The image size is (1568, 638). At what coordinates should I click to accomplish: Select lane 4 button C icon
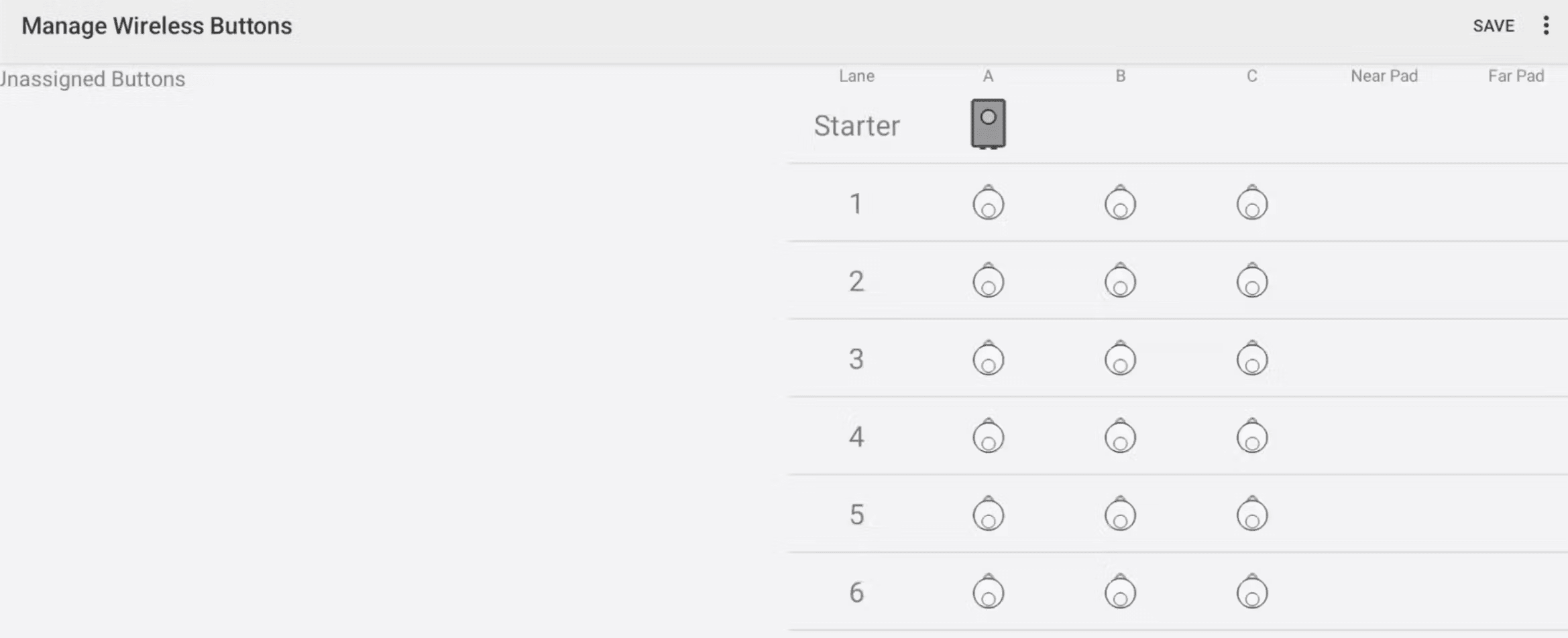[1252, 436]
